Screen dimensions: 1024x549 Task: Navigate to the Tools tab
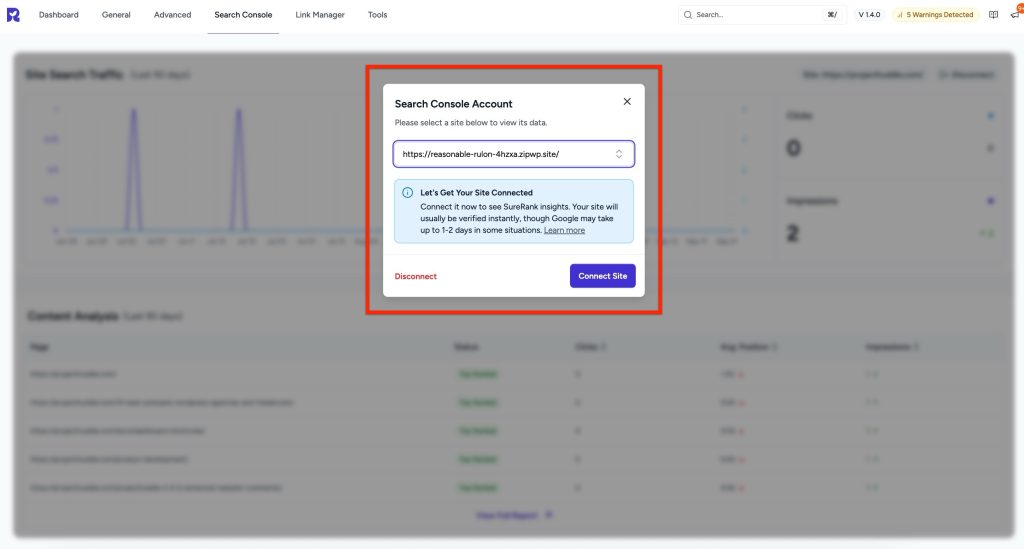[x=377, y=15]
